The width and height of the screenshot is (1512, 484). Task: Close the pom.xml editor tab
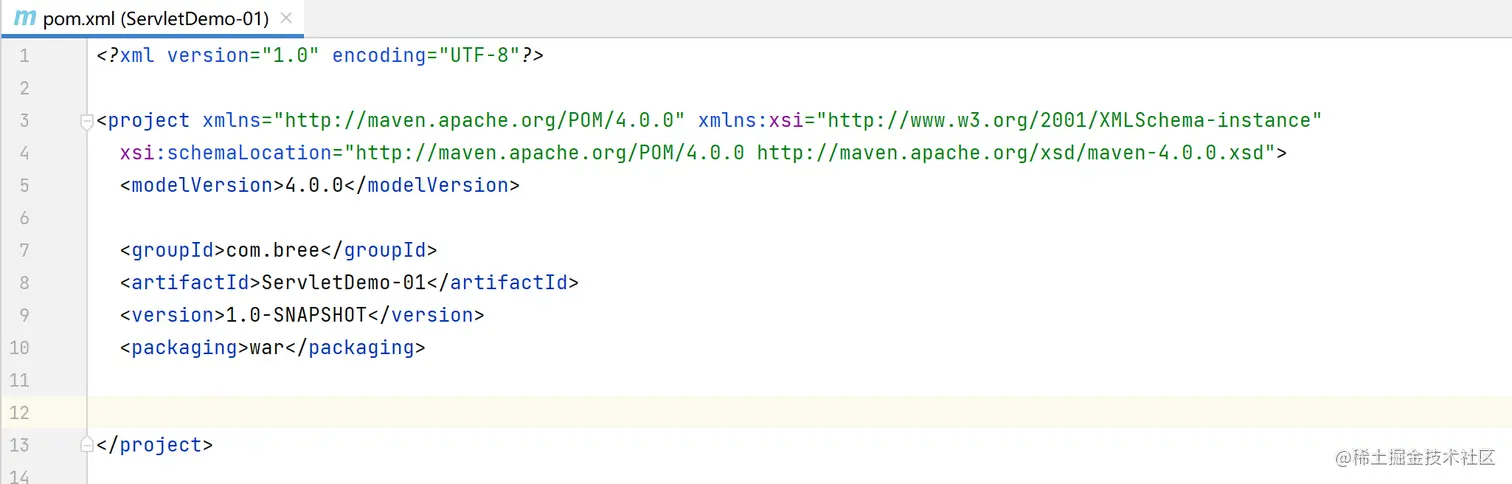coord(287,19)
